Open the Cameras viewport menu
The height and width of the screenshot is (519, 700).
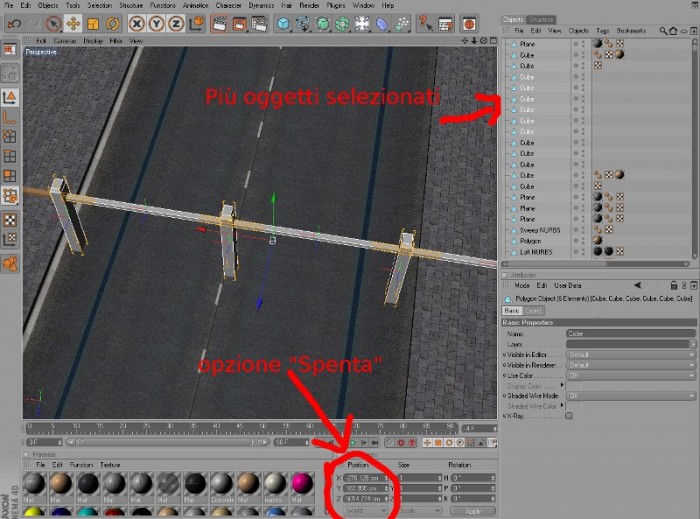(x=65, y=41)
